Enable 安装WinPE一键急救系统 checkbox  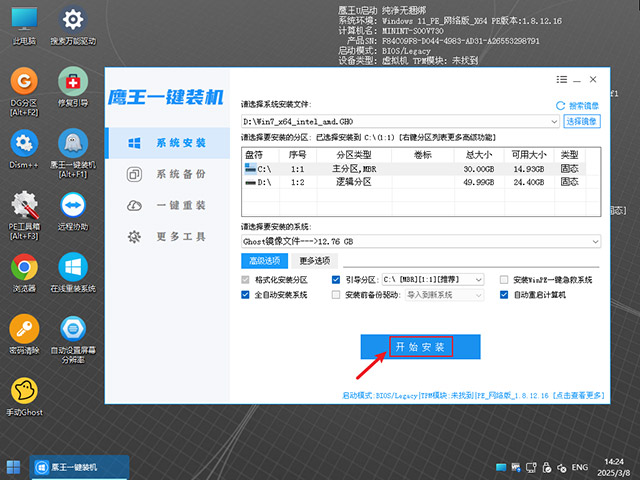click(504, 280)
